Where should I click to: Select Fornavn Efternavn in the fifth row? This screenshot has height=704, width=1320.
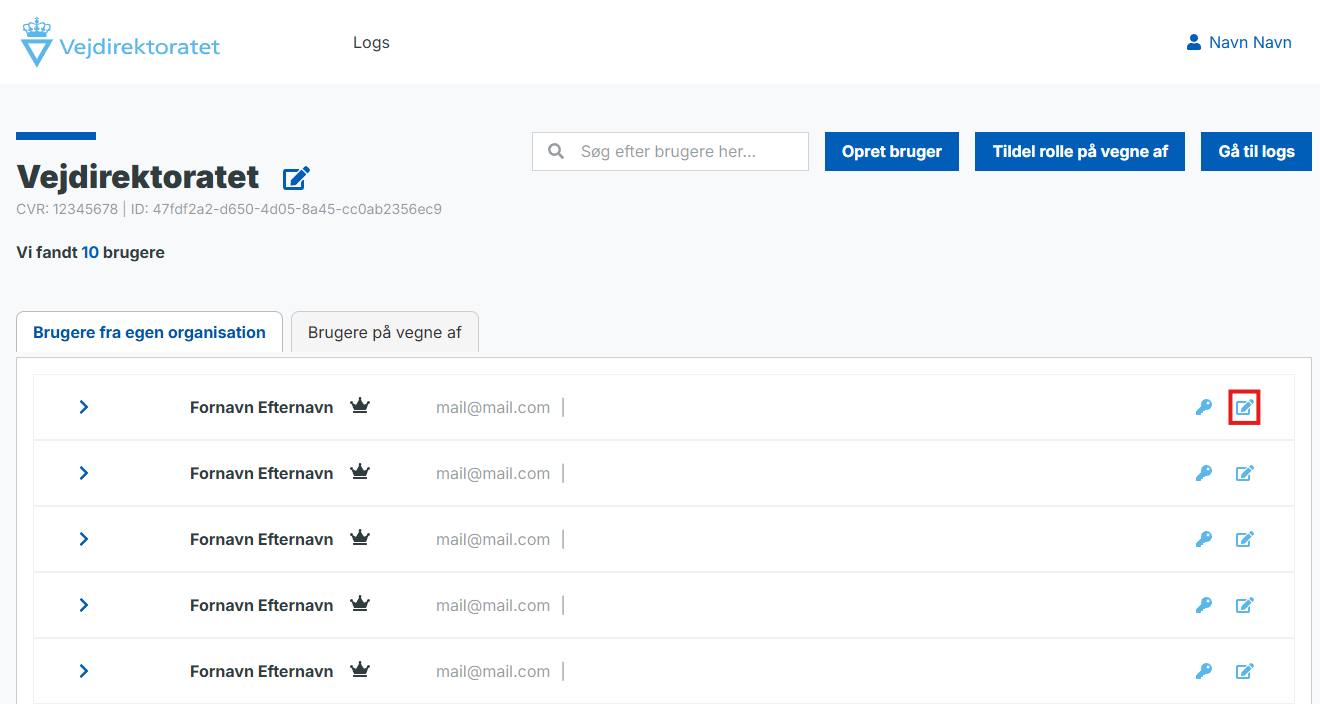pos(261,671)
